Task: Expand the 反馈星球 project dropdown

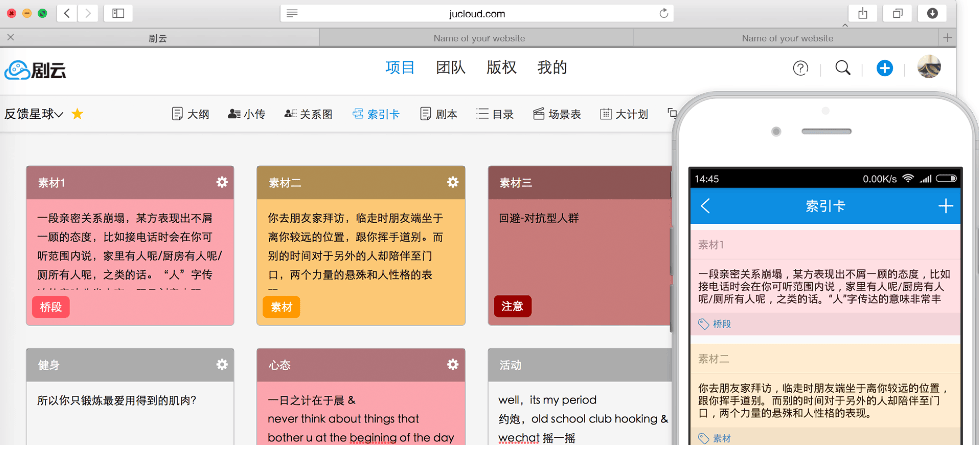Action: coord(33,114)
